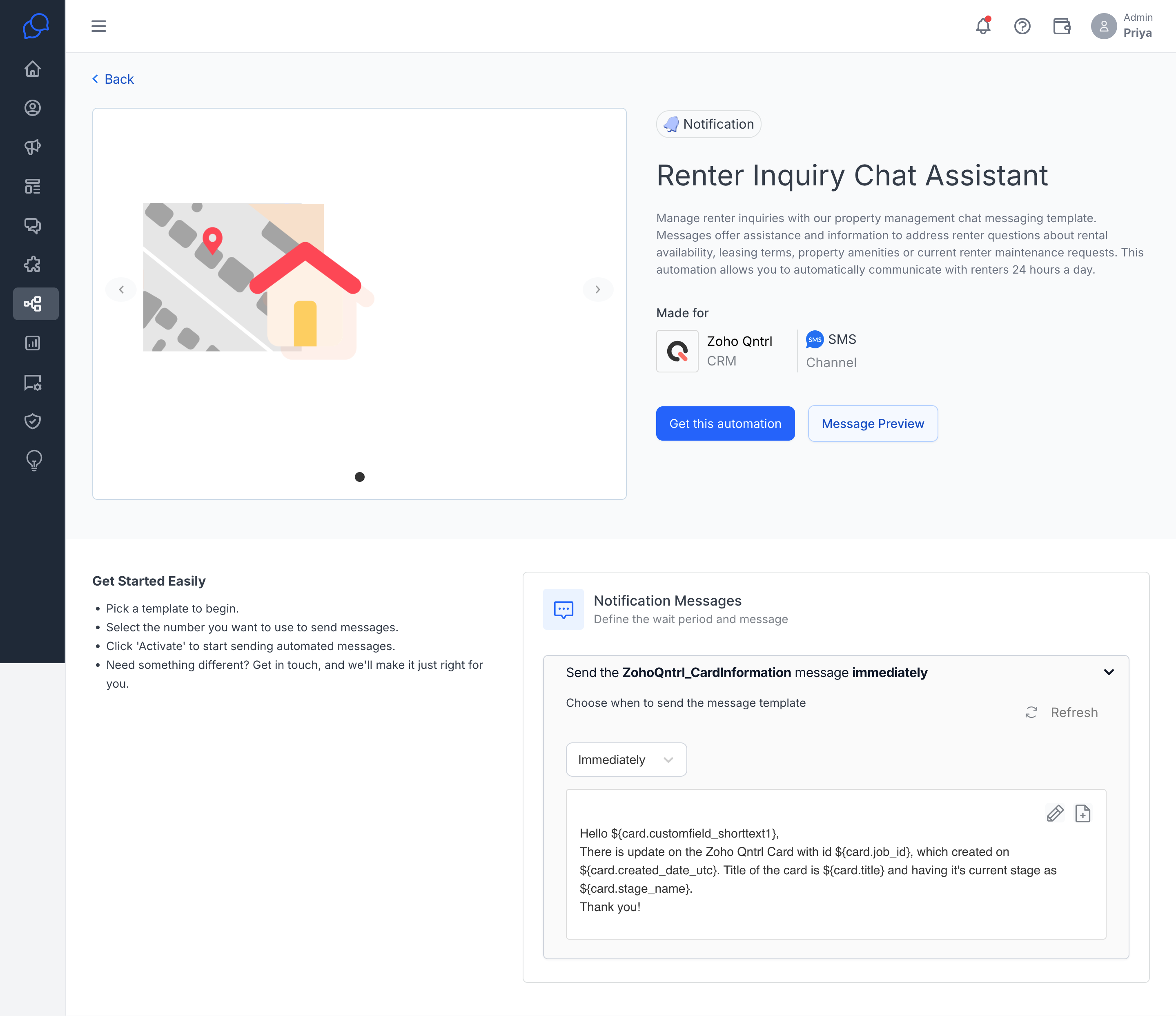The width and height of the screenshot is (1176, 1016).
Task: Open the Reports chart icon in sidebar
Action: [x=32, y=343]
